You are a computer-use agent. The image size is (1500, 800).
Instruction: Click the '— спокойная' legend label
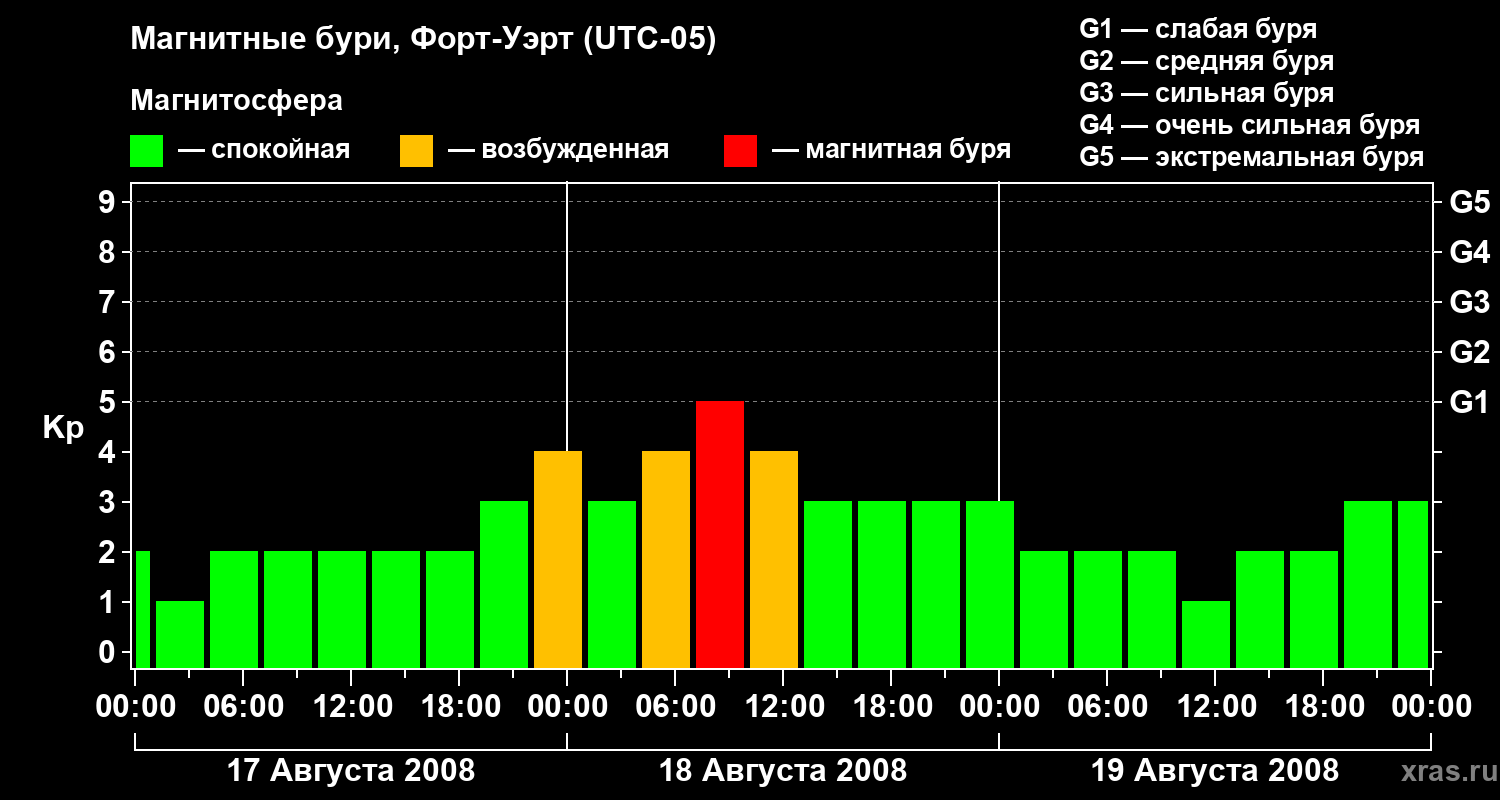click(x=264, y=150)
